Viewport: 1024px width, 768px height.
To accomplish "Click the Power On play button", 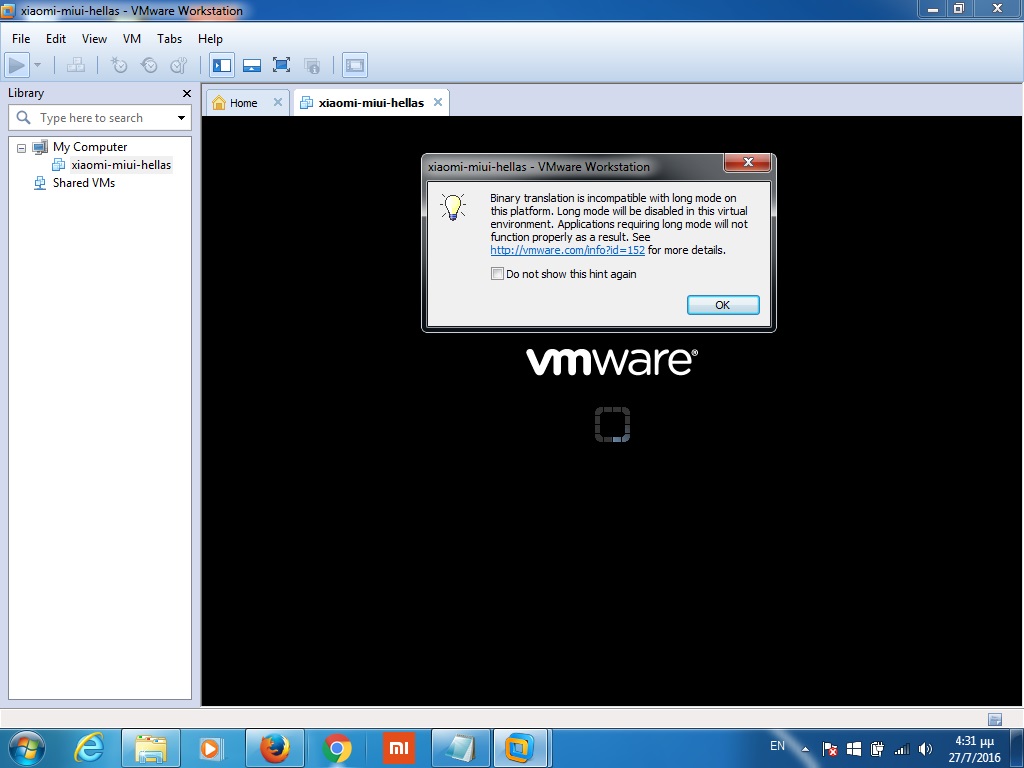I will pos(17,65).
